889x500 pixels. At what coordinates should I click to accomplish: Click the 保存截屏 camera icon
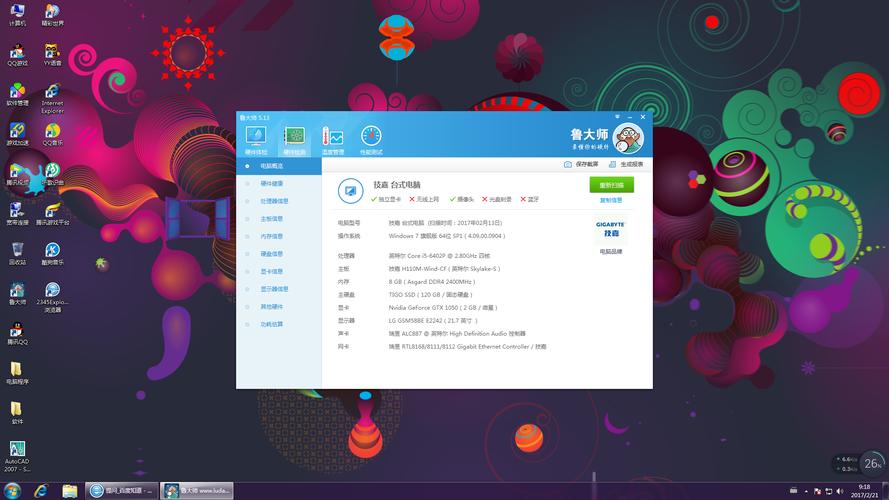coord(568,164)
